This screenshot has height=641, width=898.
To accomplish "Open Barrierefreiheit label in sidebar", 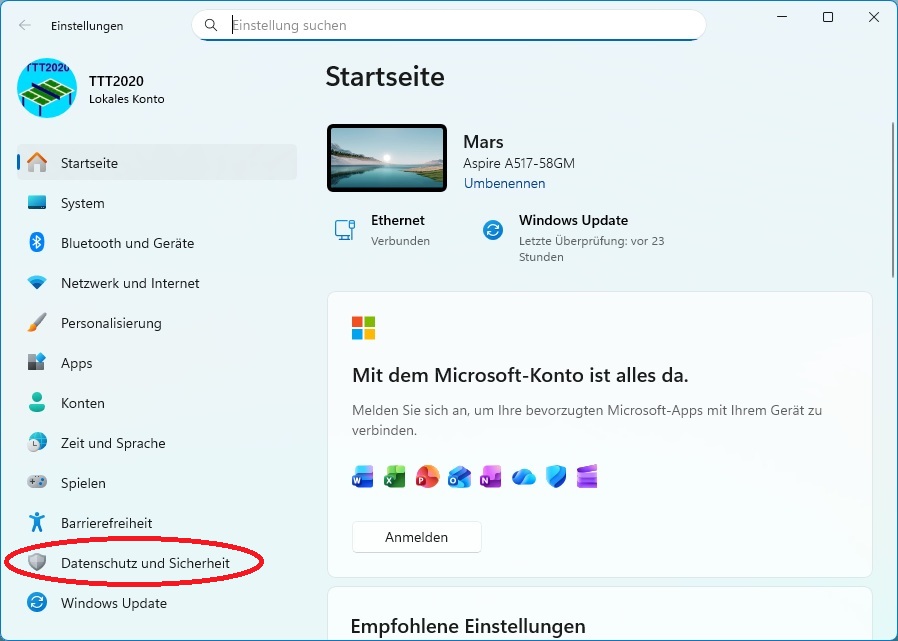I will (x=107, y=522).
